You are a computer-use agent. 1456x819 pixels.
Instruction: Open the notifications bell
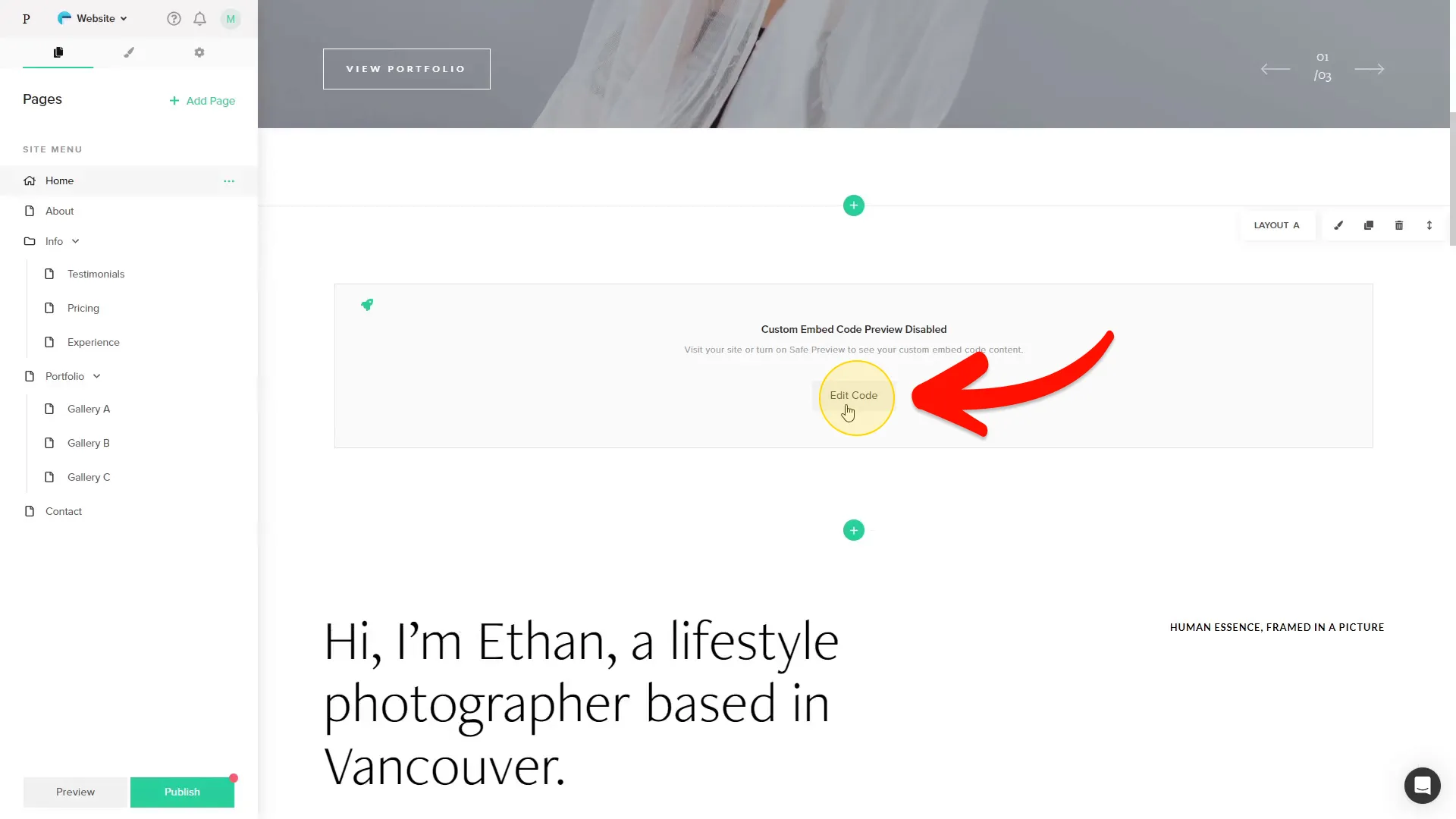tap(199, 19)
